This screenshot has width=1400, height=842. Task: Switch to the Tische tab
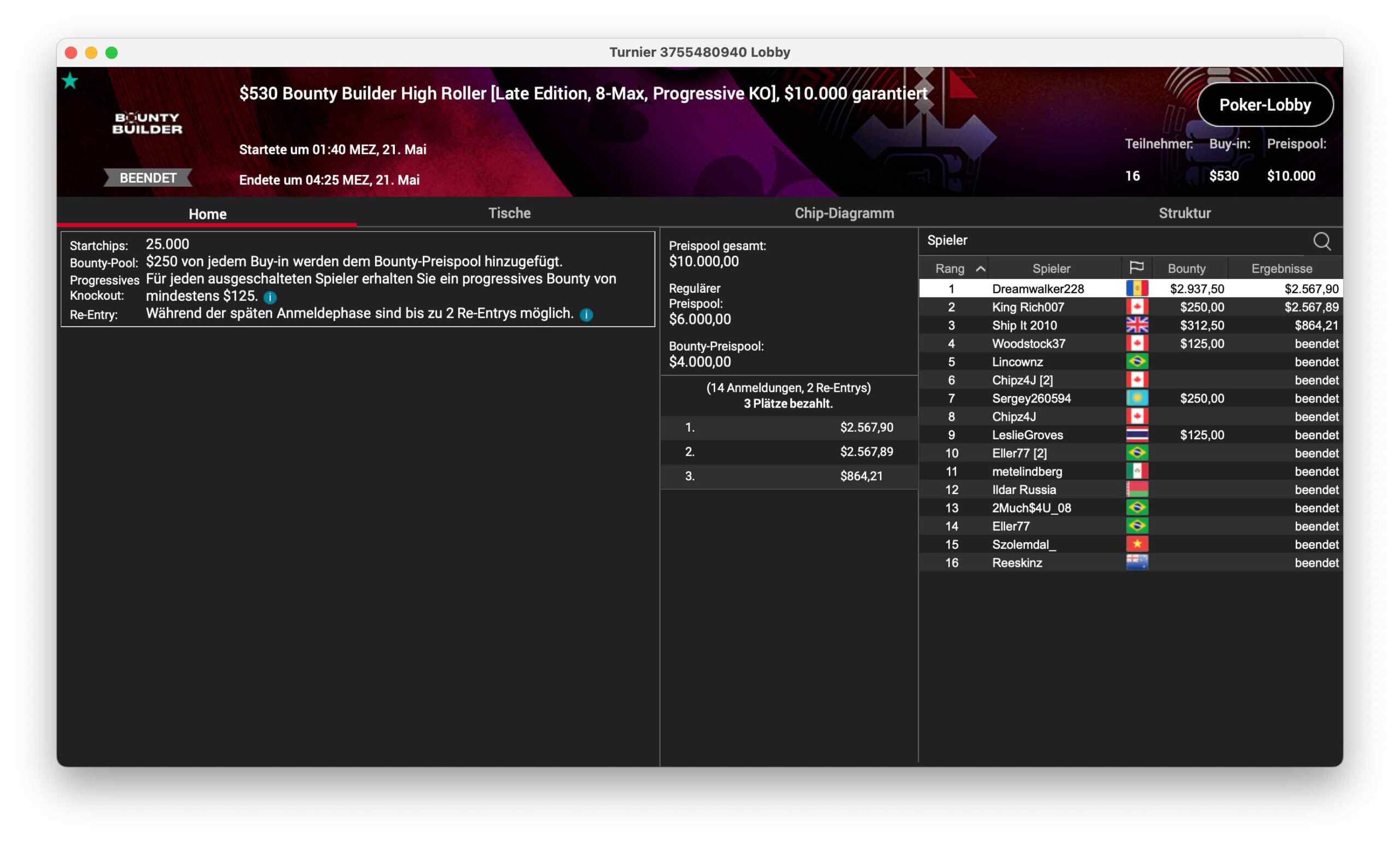[x=509, y=213]
